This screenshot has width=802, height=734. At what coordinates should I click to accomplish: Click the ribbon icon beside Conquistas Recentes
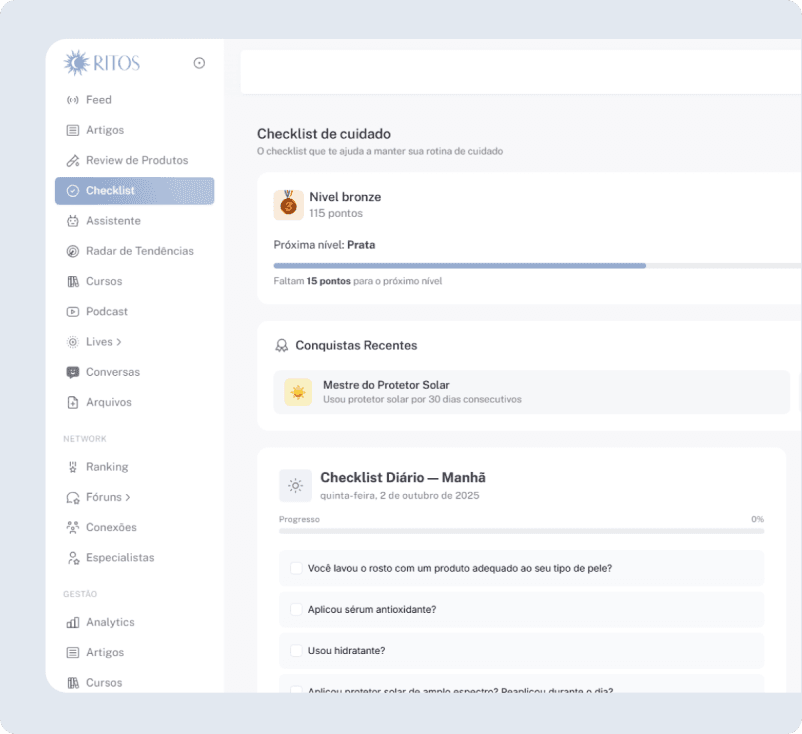(281, 346)
